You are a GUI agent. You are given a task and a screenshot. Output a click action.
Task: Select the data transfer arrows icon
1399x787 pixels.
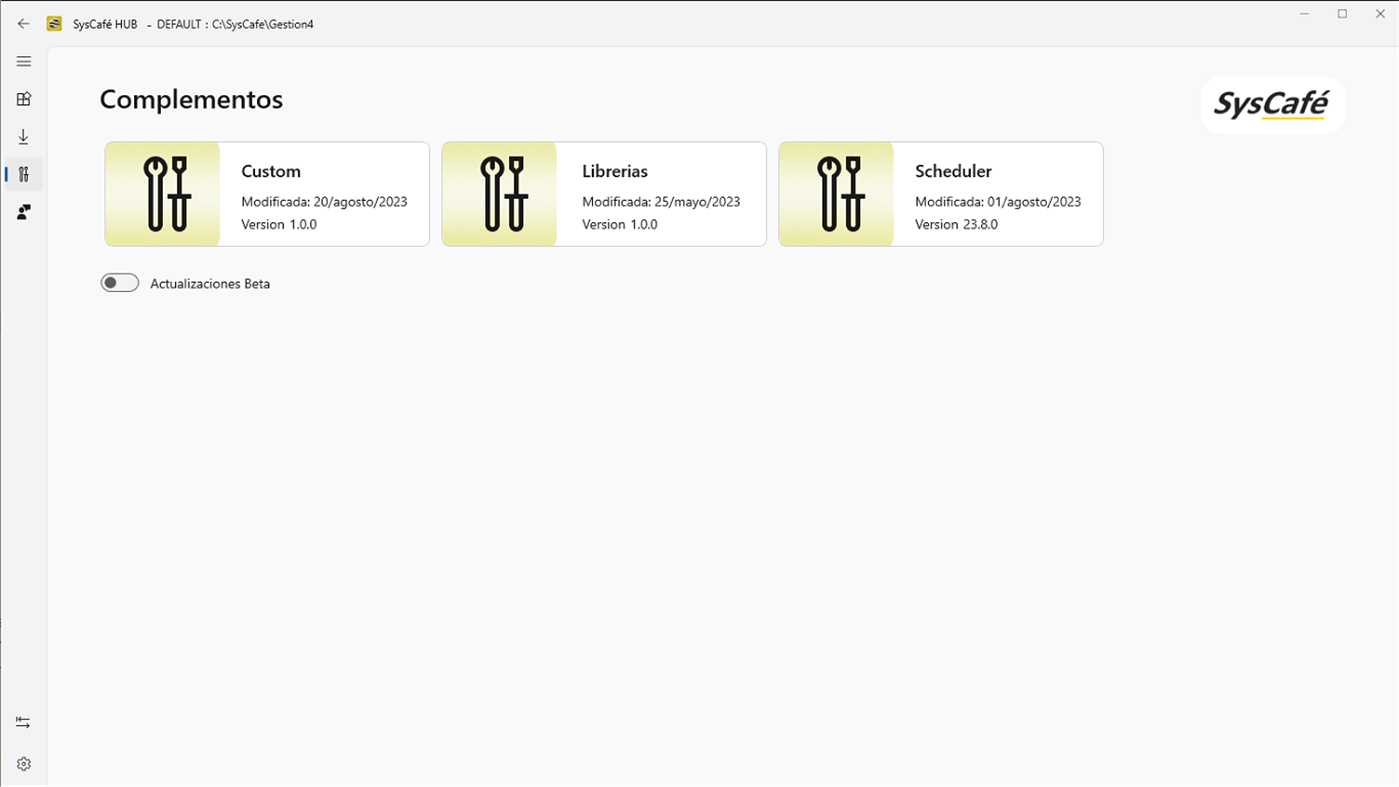[23, 721]
